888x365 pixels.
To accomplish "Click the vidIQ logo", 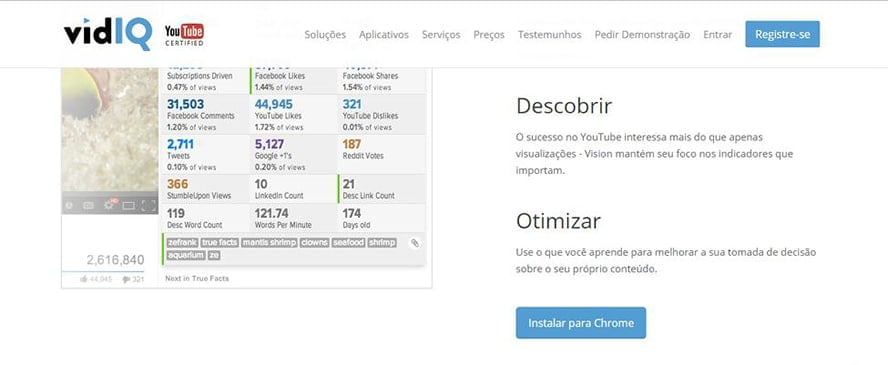I will [x=108, y=34].
